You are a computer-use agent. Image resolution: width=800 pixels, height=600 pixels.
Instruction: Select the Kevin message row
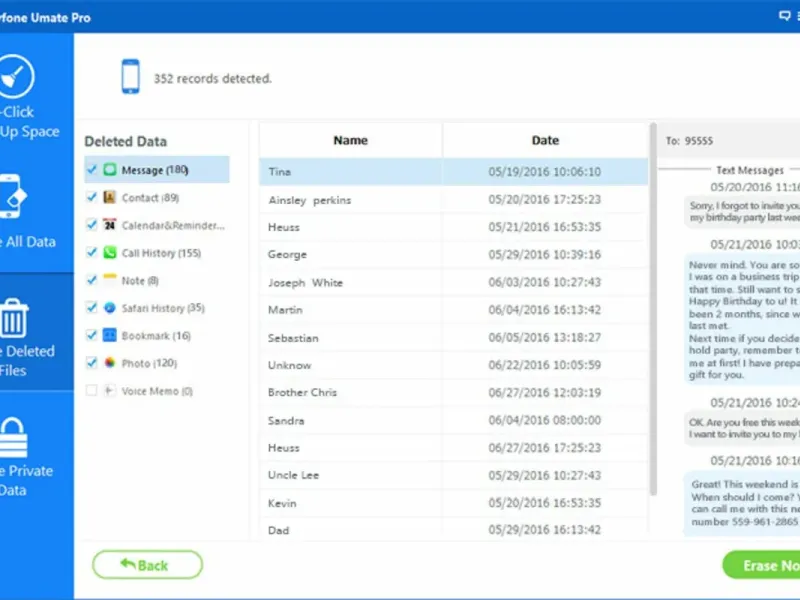point(454,503)
